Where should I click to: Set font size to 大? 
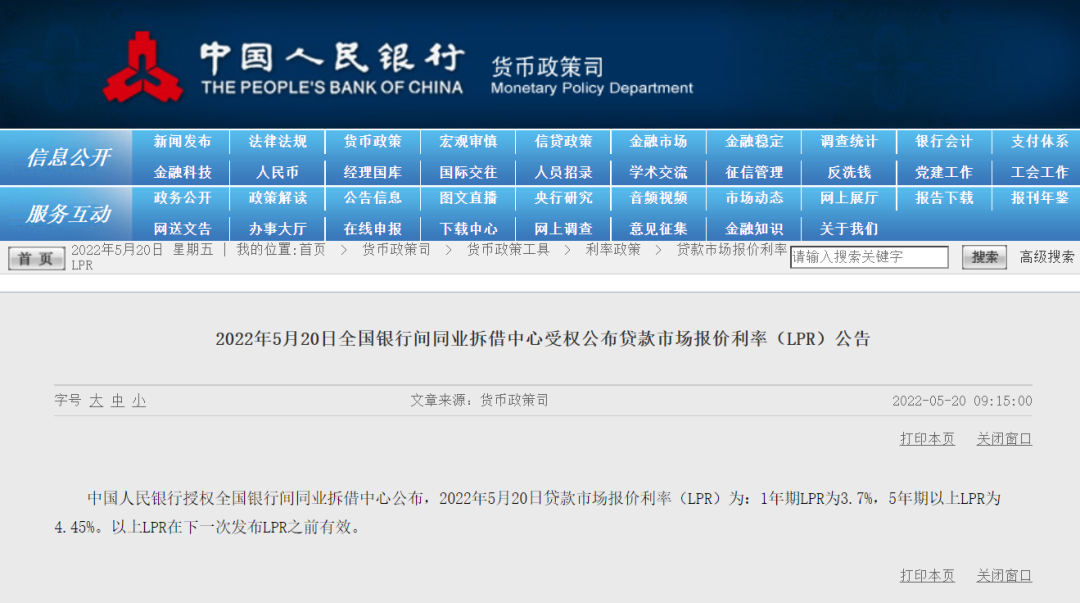96,401
